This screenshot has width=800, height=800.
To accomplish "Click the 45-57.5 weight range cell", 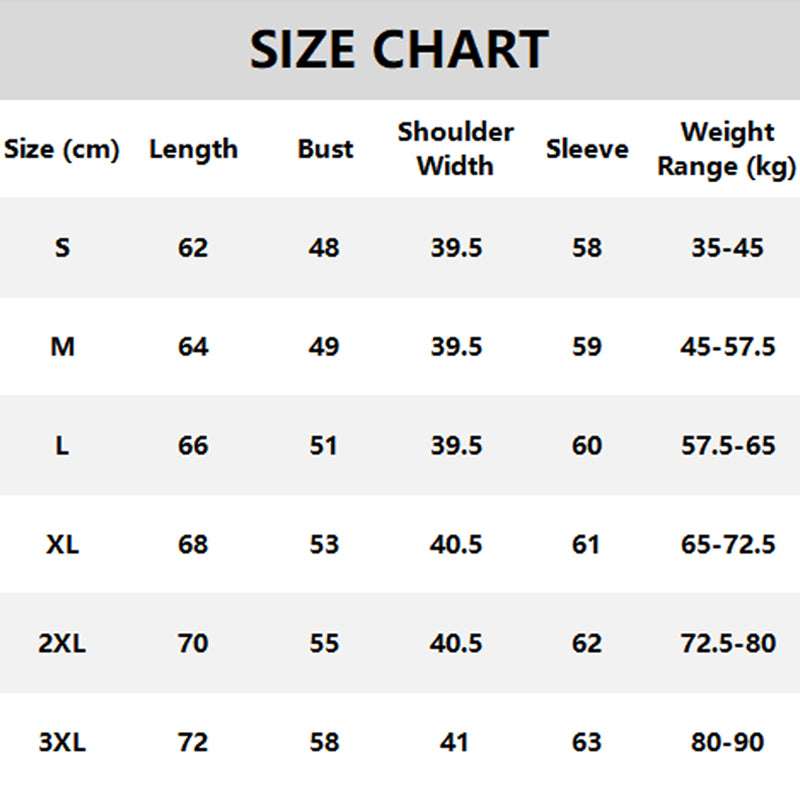I will coord(727,347).
